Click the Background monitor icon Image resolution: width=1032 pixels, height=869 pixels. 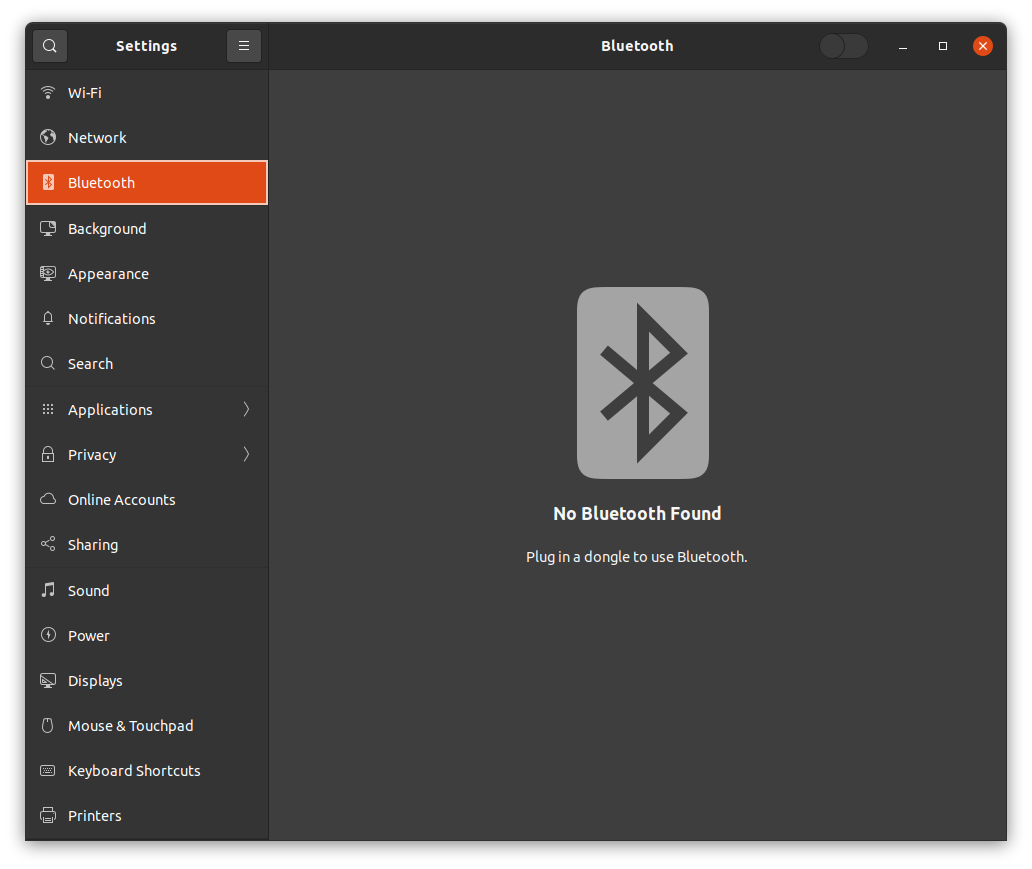coord(48,229)
